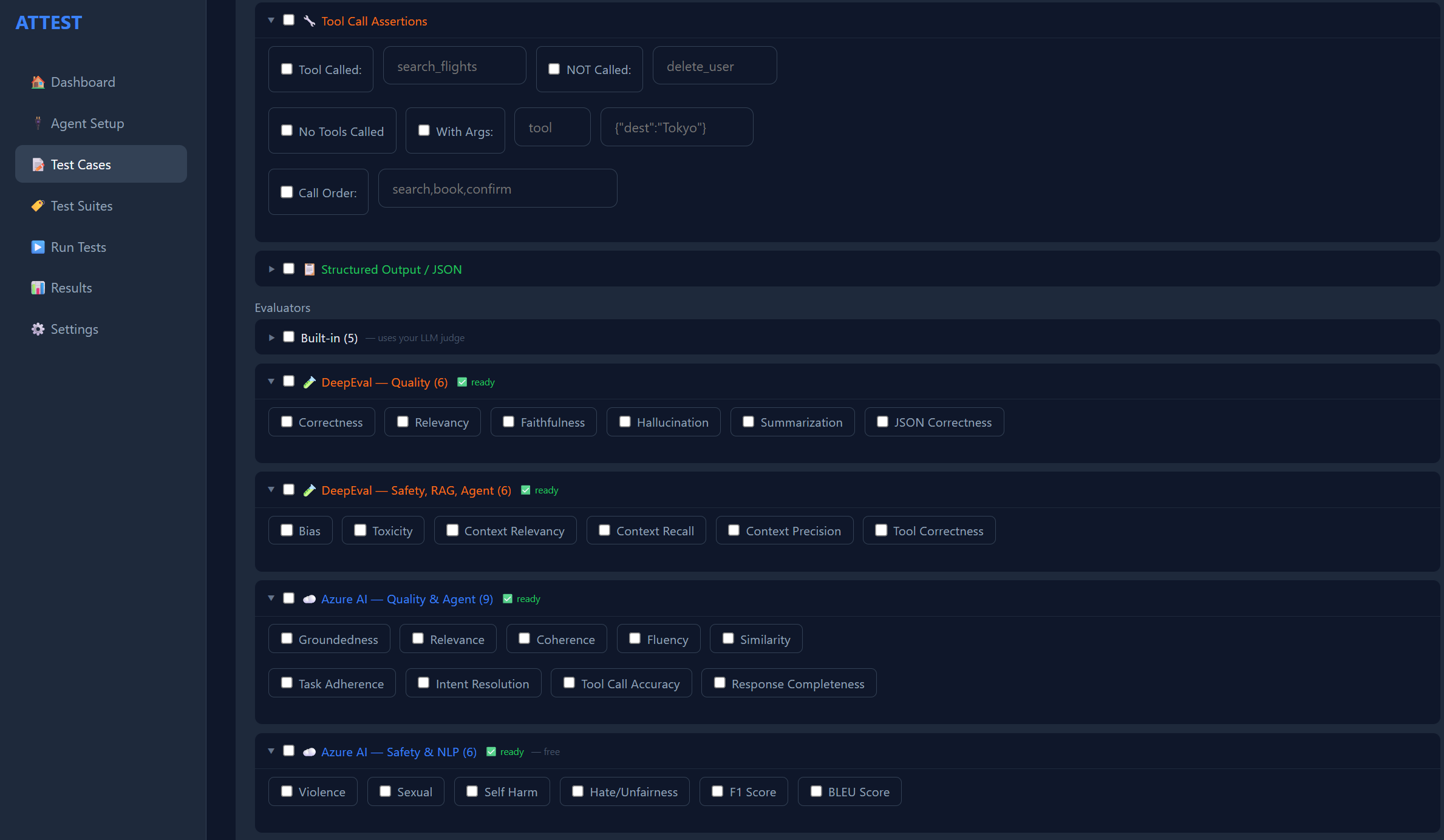Click the delete_user not-called field
Image resolution: width=1444 pixels, height=840 pixels.
coord(714,66)
